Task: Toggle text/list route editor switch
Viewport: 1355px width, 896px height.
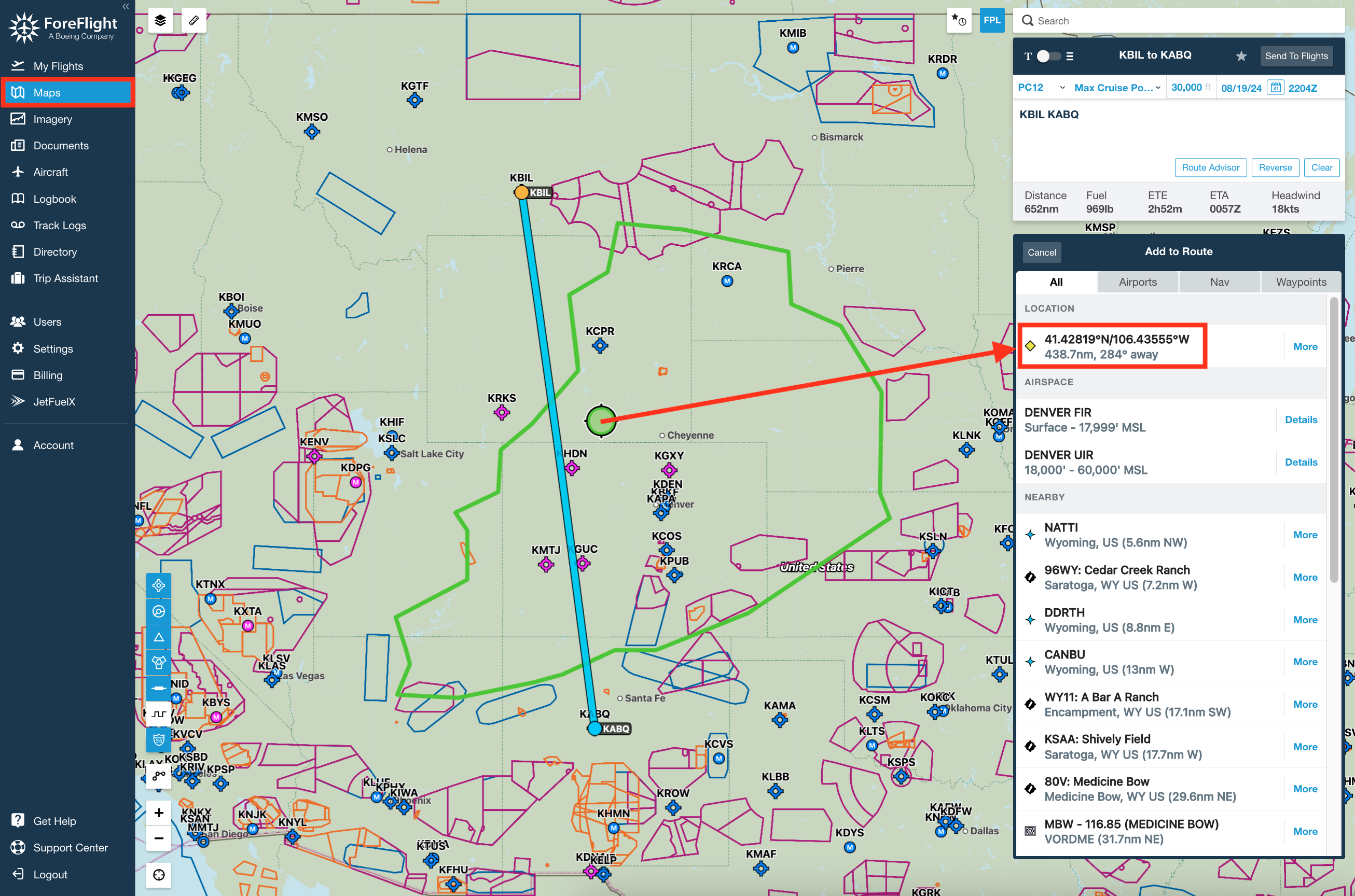Action: coord(1048,56)
